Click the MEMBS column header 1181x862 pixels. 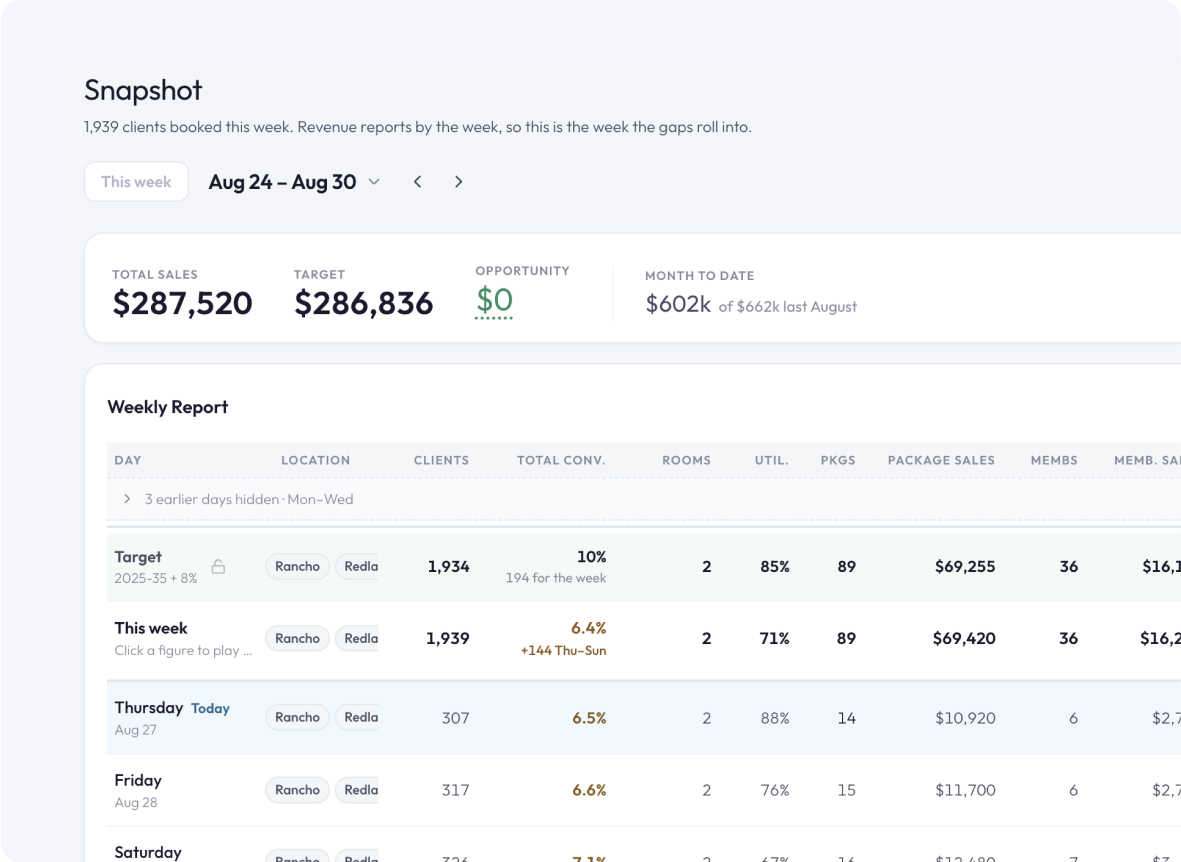(1054, 460)
